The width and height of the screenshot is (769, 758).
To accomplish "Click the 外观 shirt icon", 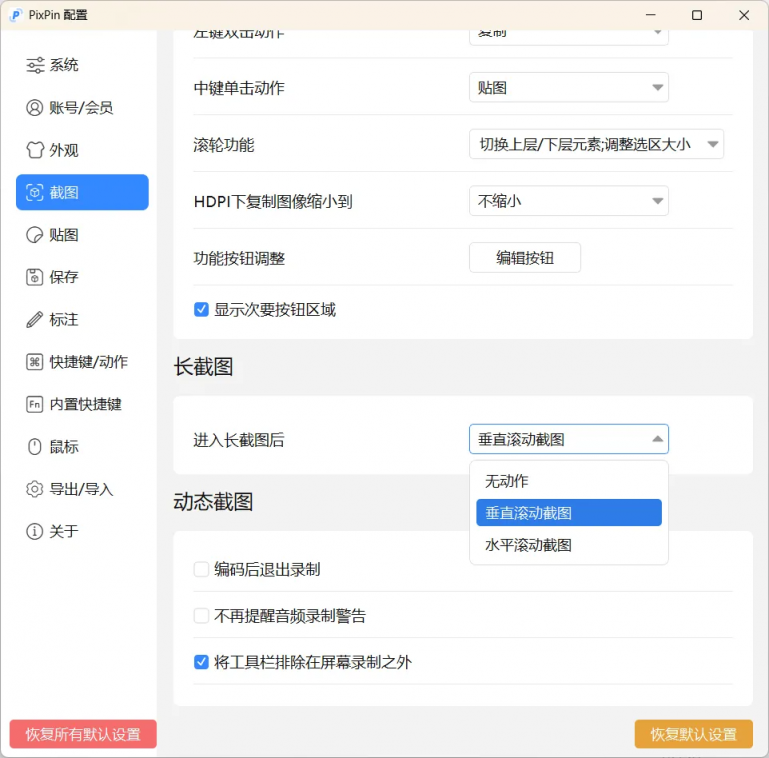I will [x=35, y=150].
